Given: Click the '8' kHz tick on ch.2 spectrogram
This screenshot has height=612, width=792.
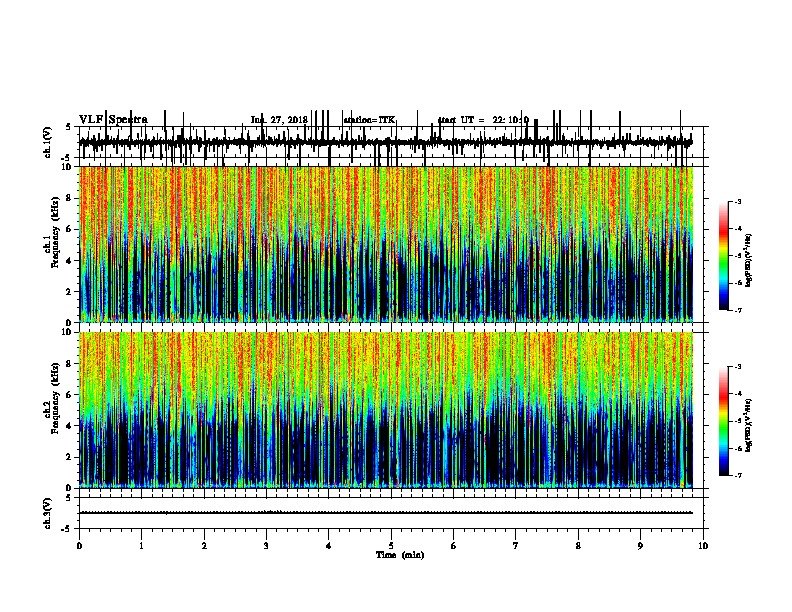Looking at the screenshot, I should pos(70,364).
